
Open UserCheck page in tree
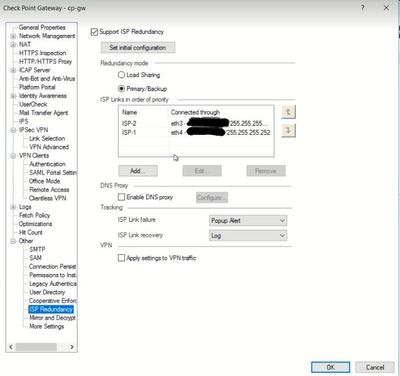(x=33, y=104)
